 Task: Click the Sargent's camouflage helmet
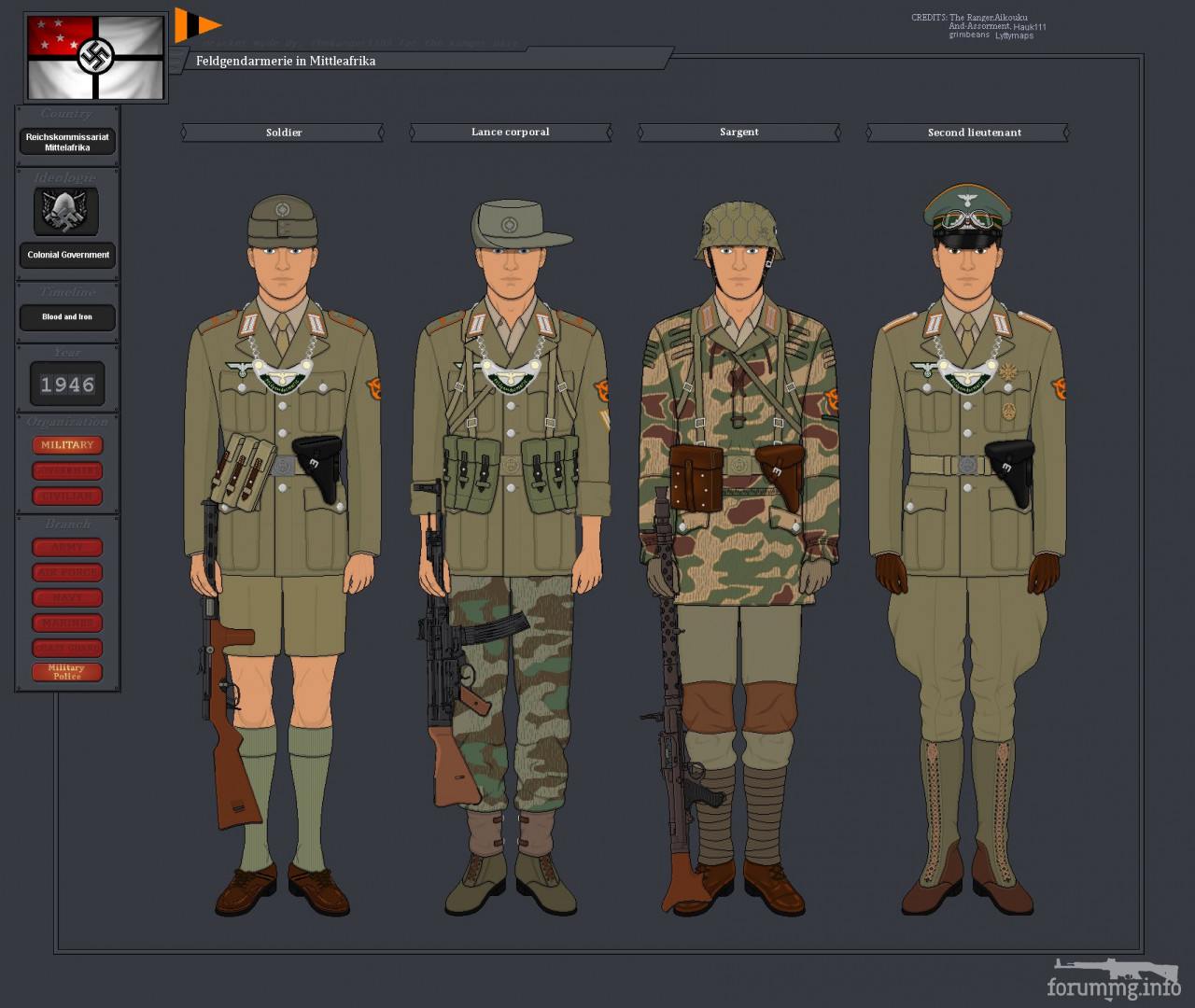pyautogui.click(x=739, y=230)
